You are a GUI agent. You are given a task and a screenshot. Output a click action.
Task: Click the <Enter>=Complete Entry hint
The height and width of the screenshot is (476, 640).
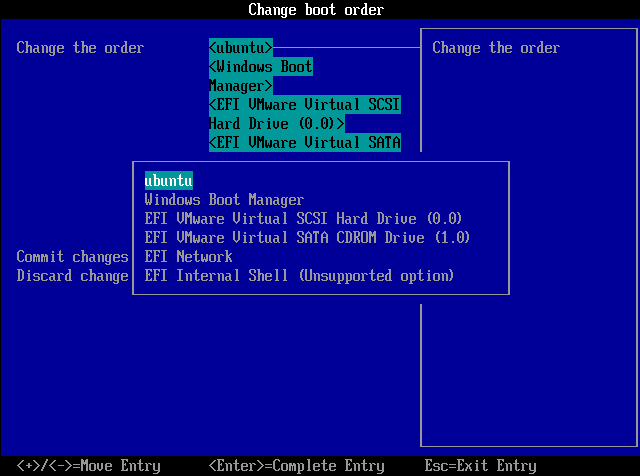tap(297, 465)
